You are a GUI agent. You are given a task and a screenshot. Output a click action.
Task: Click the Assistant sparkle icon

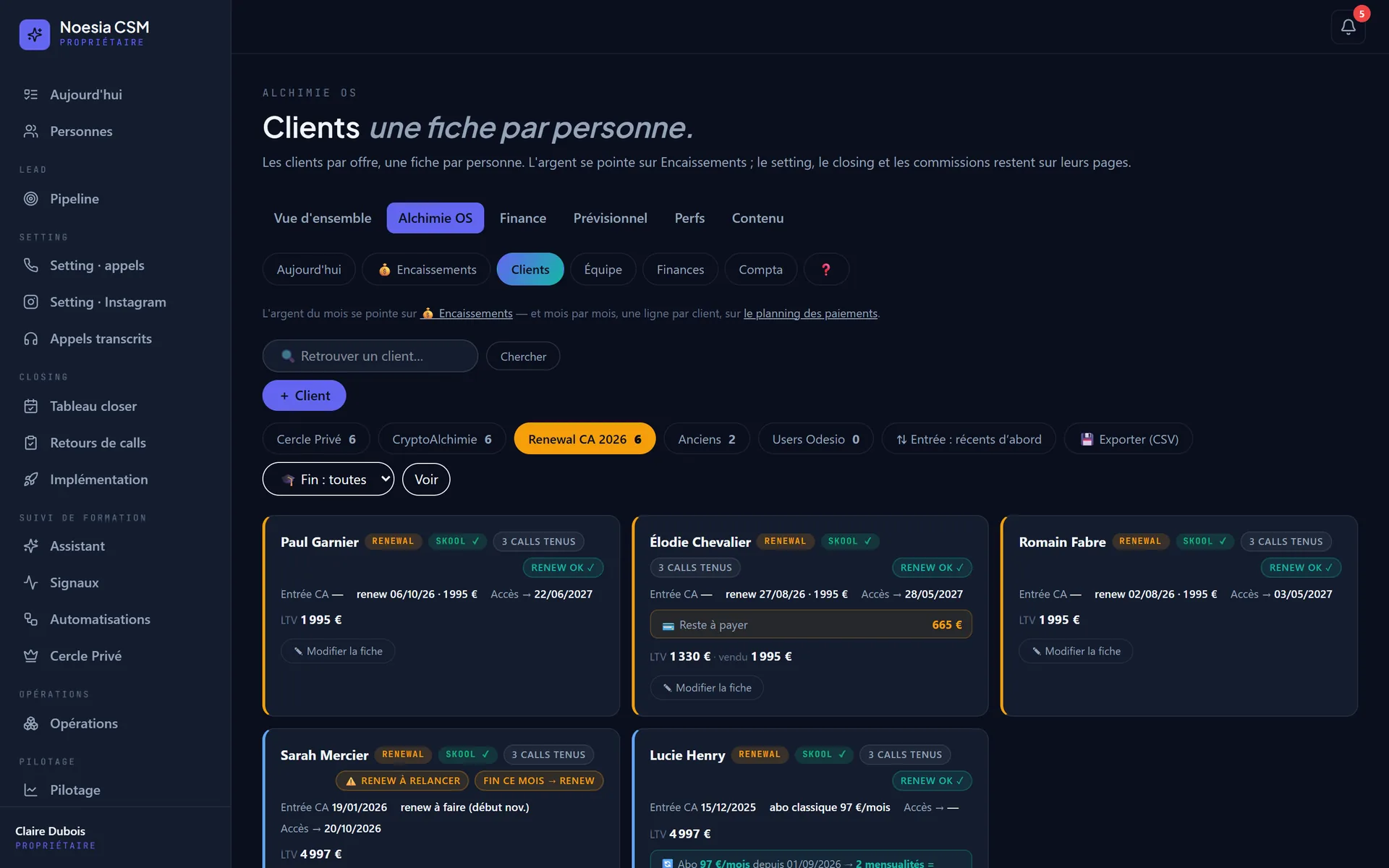tap(30, 546)
